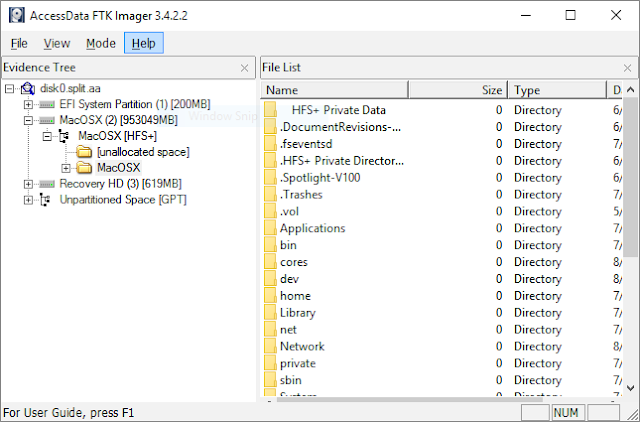Image resolution: width=640 pixels, height=422 pixels.
Task: Close the Evidence Tree pane
Action: click(x=245, y=68)
